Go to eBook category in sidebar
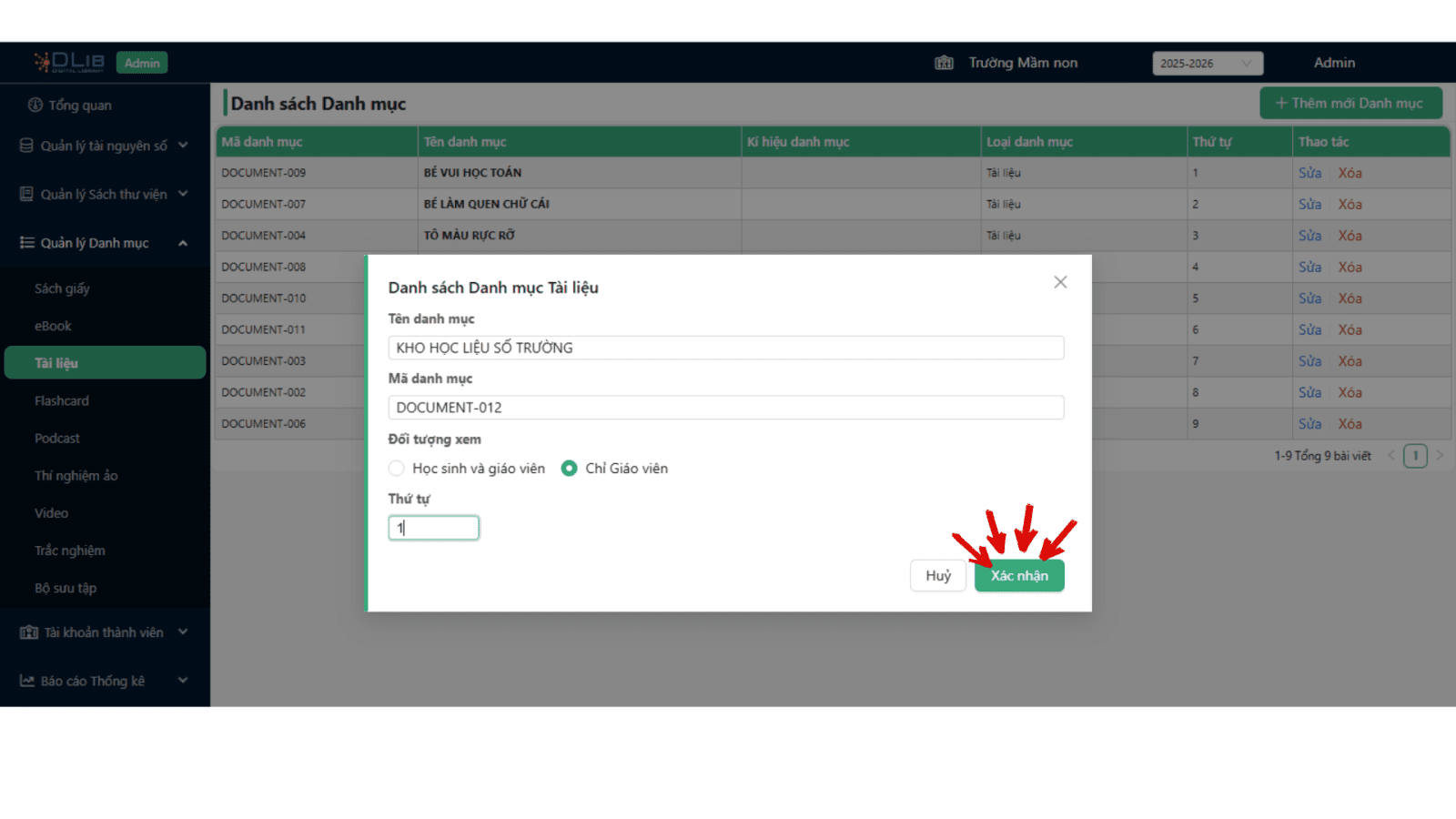 point(53,326)
